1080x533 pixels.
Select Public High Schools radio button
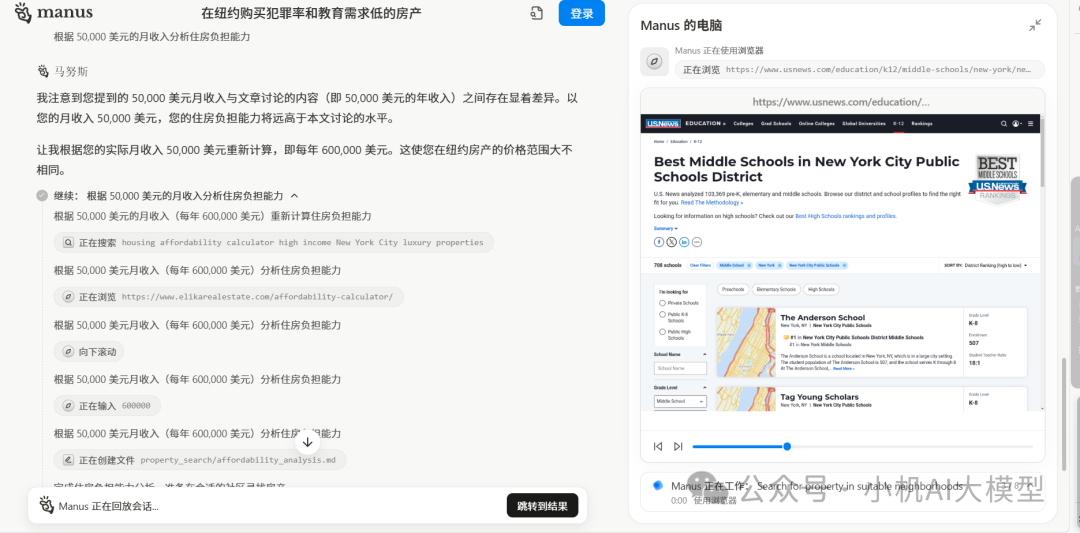[x=663, y=332]
